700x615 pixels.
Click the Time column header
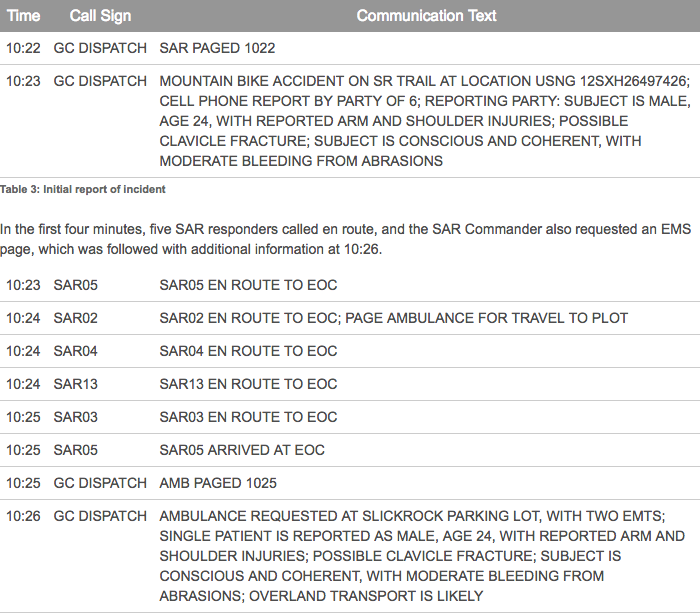(x=24, y=16)
